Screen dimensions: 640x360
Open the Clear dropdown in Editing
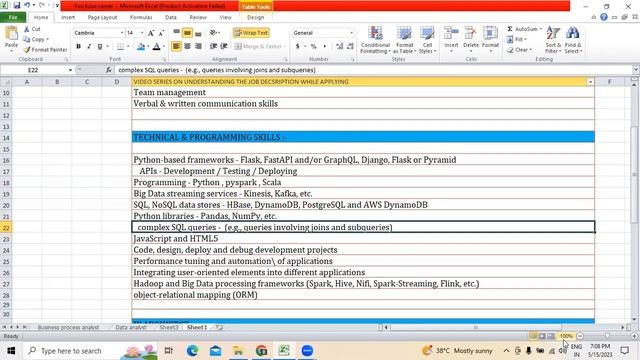530,50
